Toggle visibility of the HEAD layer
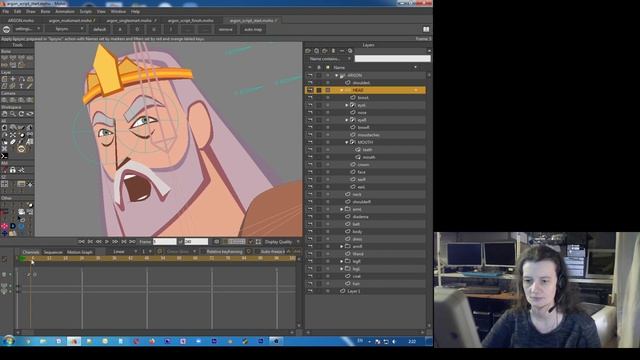This screenshot has height=360, width=640. (310, 90)
